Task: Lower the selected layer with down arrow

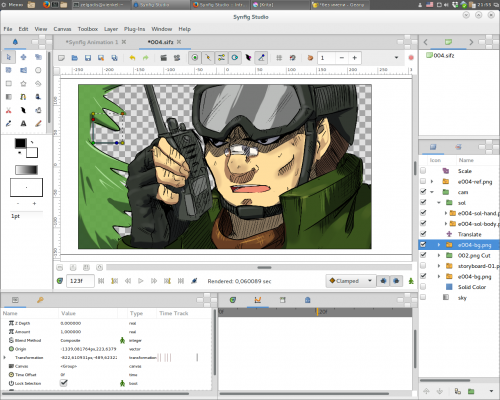Action: (440, 391)
